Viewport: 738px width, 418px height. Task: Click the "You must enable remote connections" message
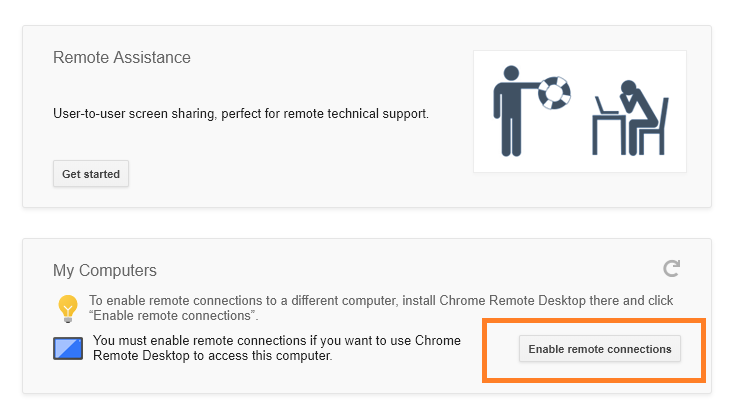[x=277, y=348]
